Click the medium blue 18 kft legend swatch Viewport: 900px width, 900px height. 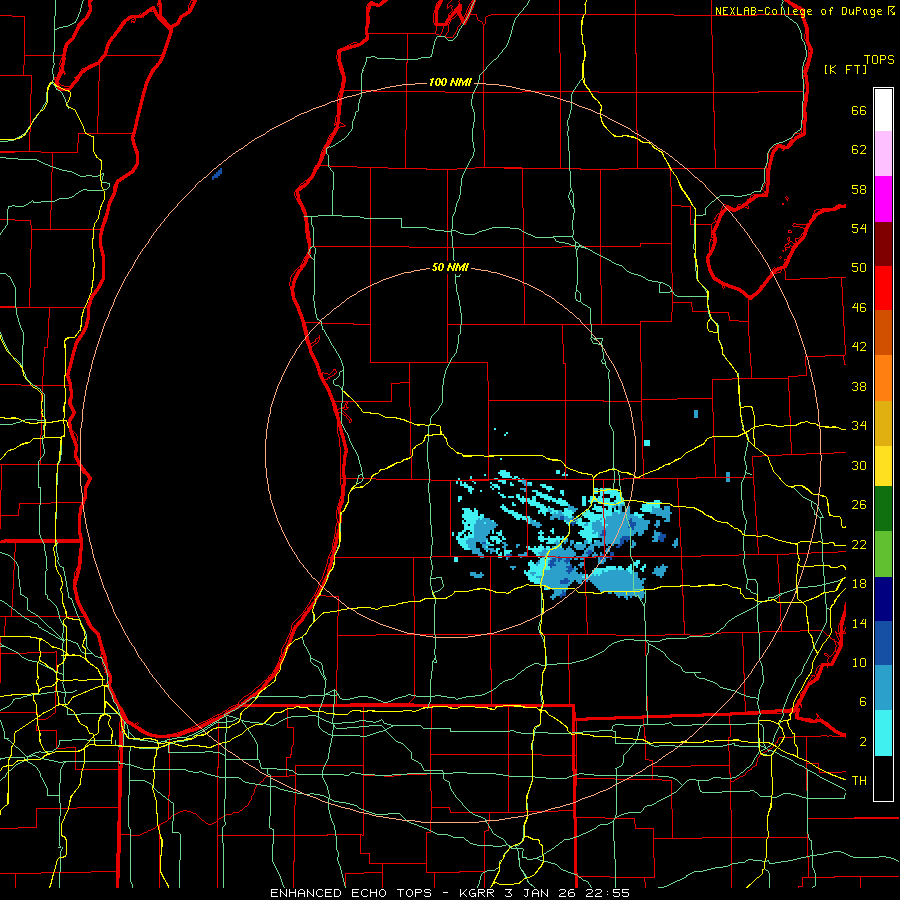click(x=883, y=643)
